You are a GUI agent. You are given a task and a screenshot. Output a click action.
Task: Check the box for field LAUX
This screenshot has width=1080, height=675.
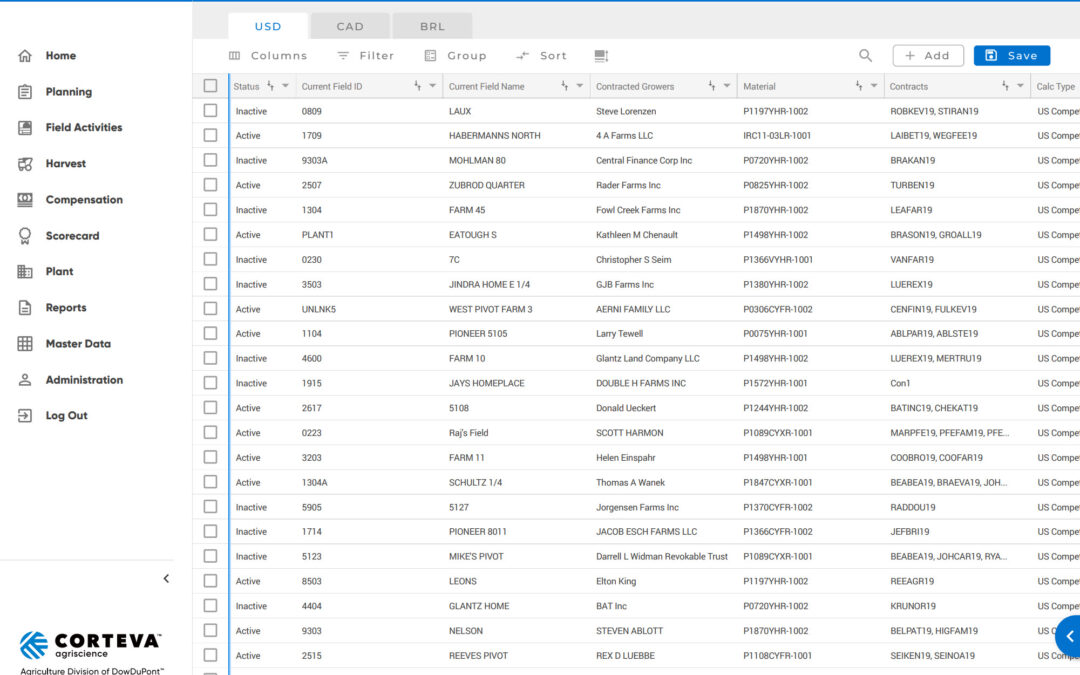(x=210, y=111)
